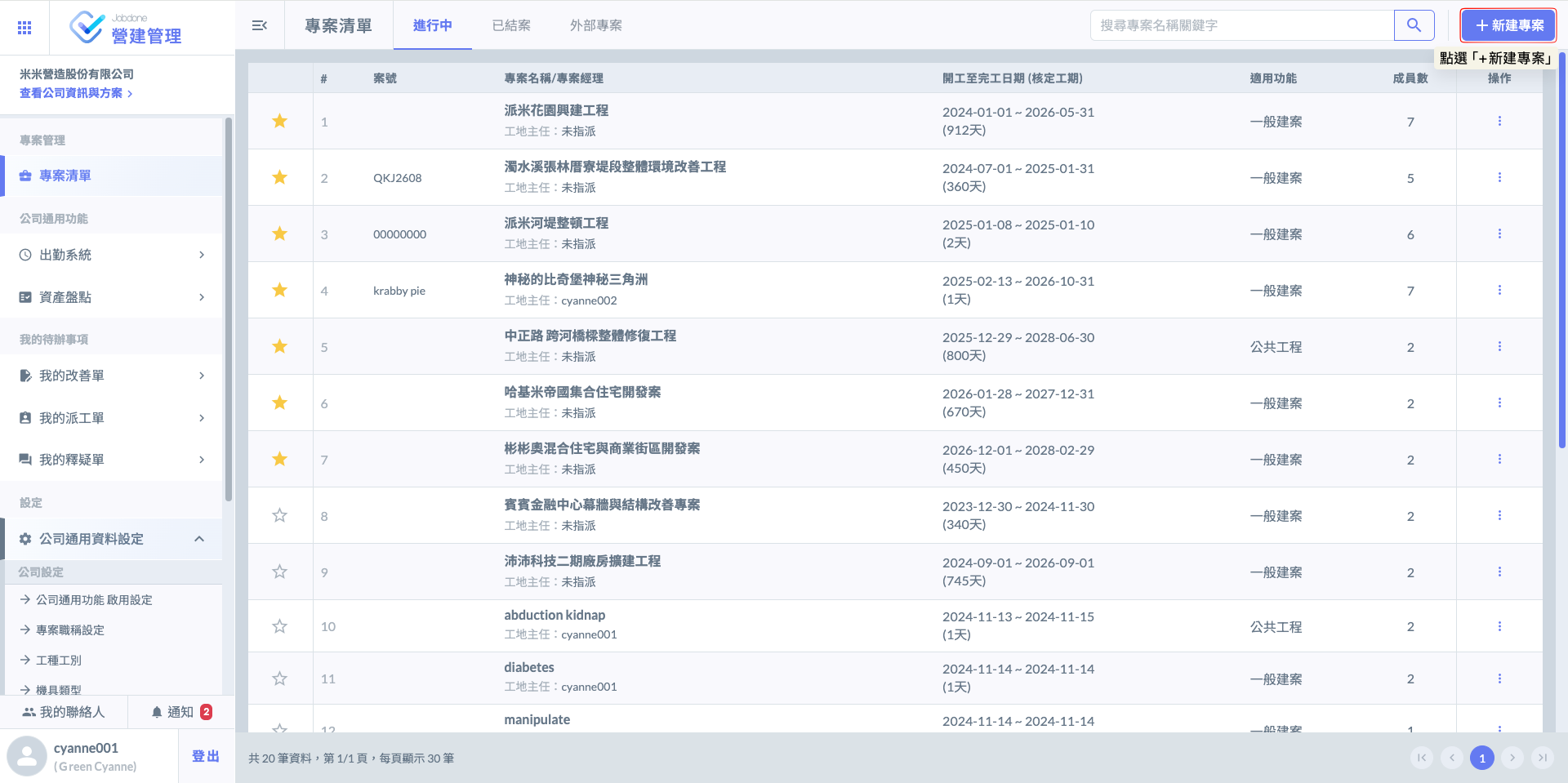Open the three-dot actions menu for 派米花園興建工程
This screenshot has width=1568, height=783.
tap(1499, 121)
